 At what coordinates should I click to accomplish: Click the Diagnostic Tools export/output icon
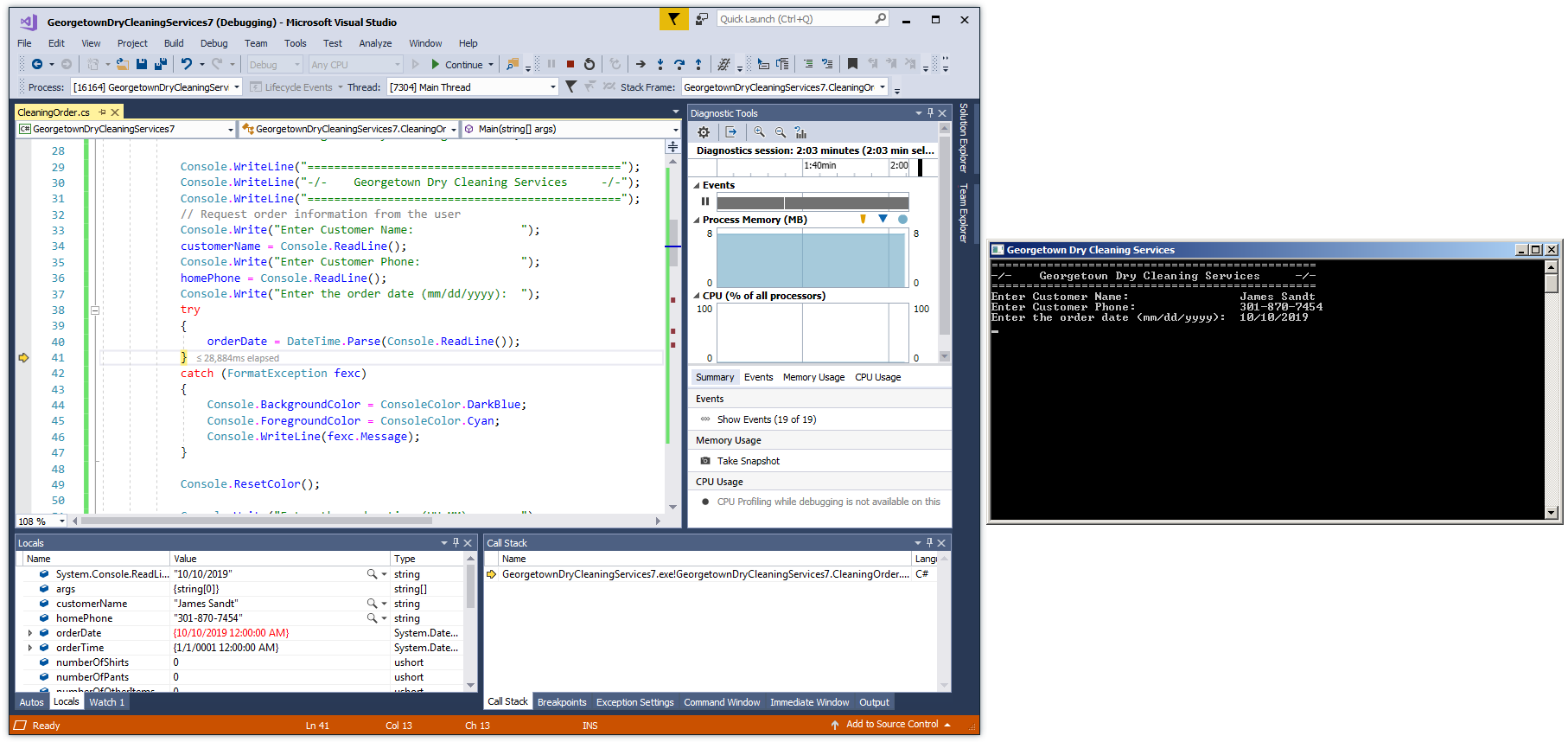[731, 132]
